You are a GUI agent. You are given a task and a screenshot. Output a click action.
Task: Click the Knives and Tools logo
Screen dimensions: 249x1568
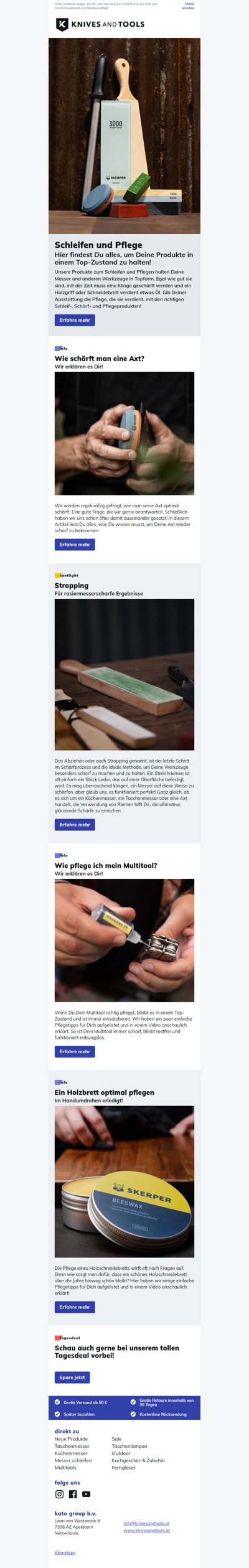(x=100, y=24)
